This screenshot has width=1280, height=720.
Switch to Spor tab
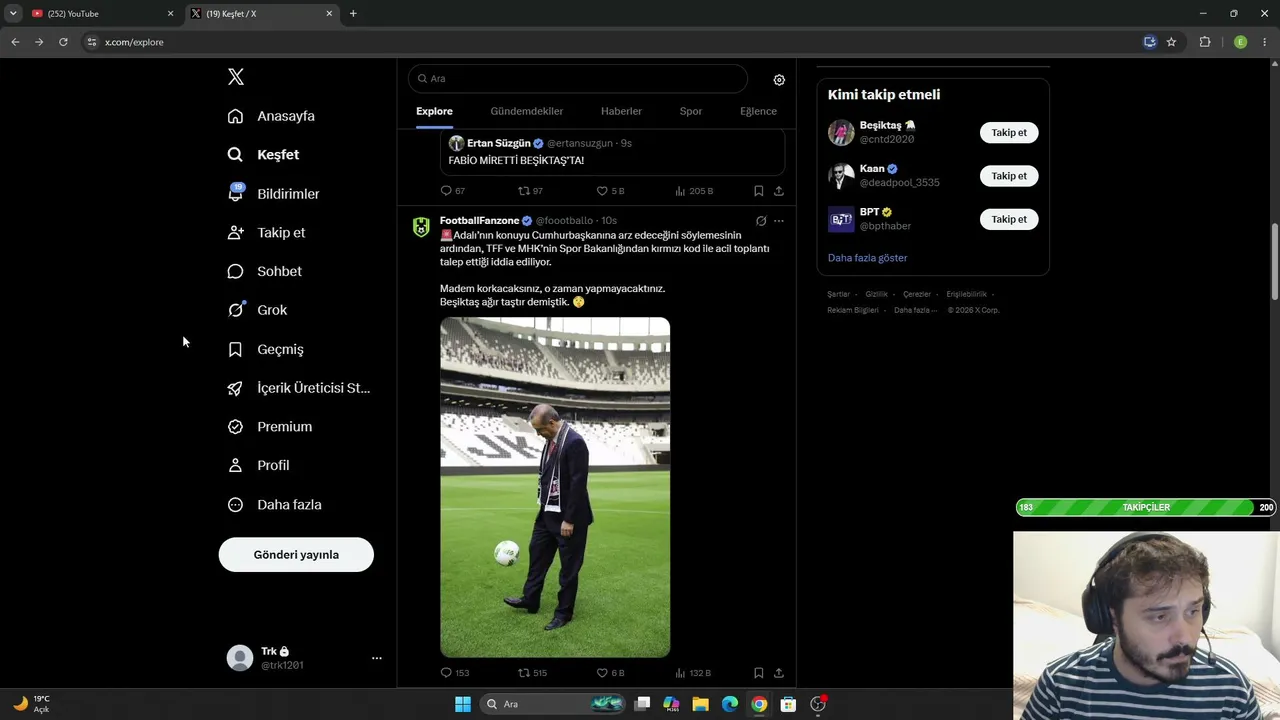tap(691, 111)
